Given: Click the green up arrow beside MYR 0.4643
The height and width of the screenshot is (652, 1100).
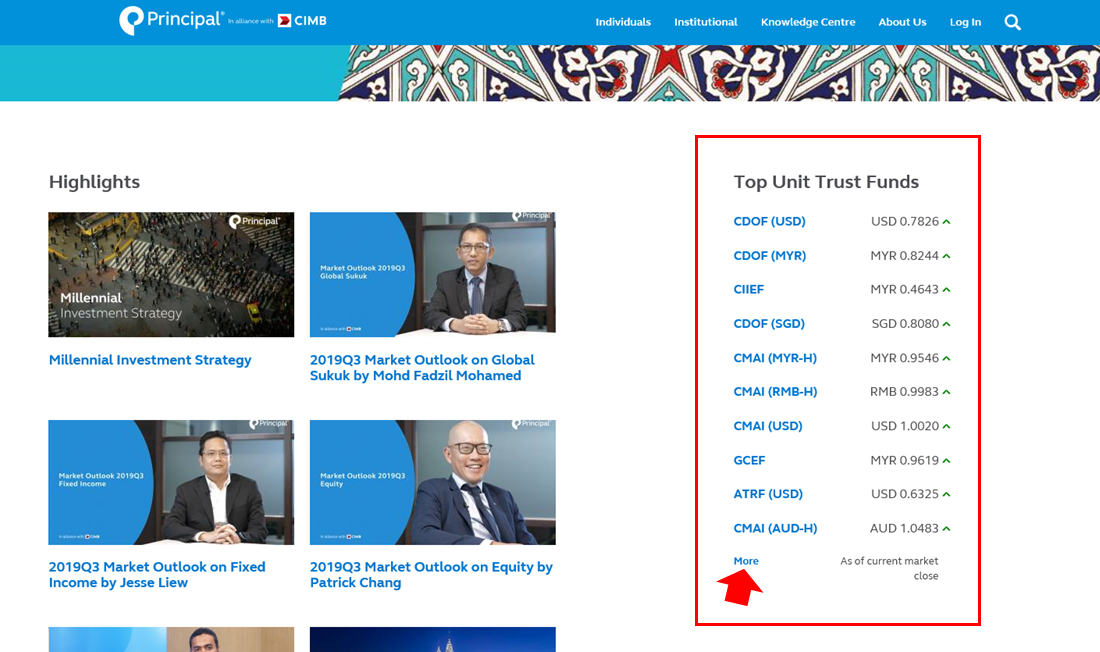Looking at the screenshot, I should (946, 289).
